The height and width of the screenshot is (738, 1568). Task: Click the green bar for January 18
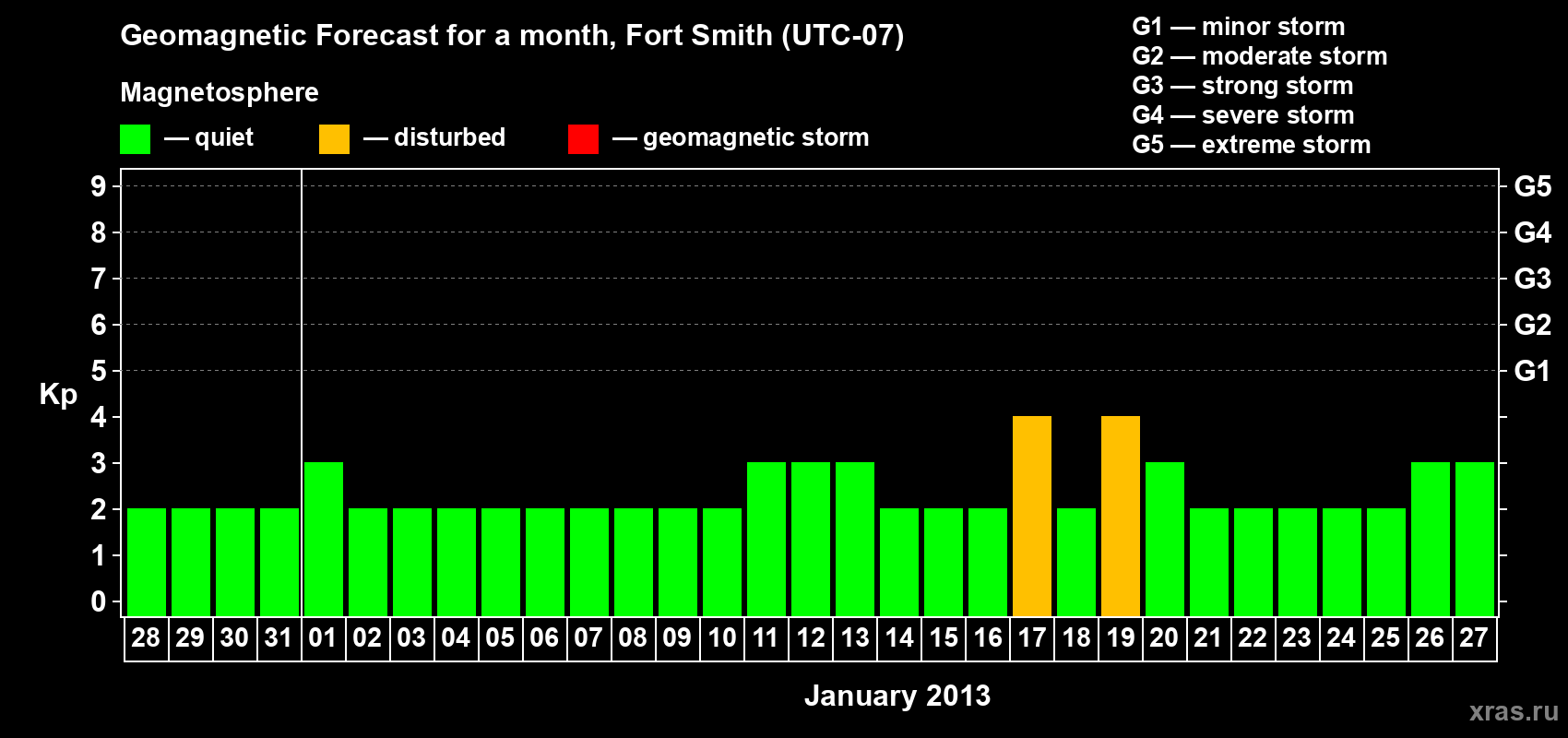[x=1076, y=563]
